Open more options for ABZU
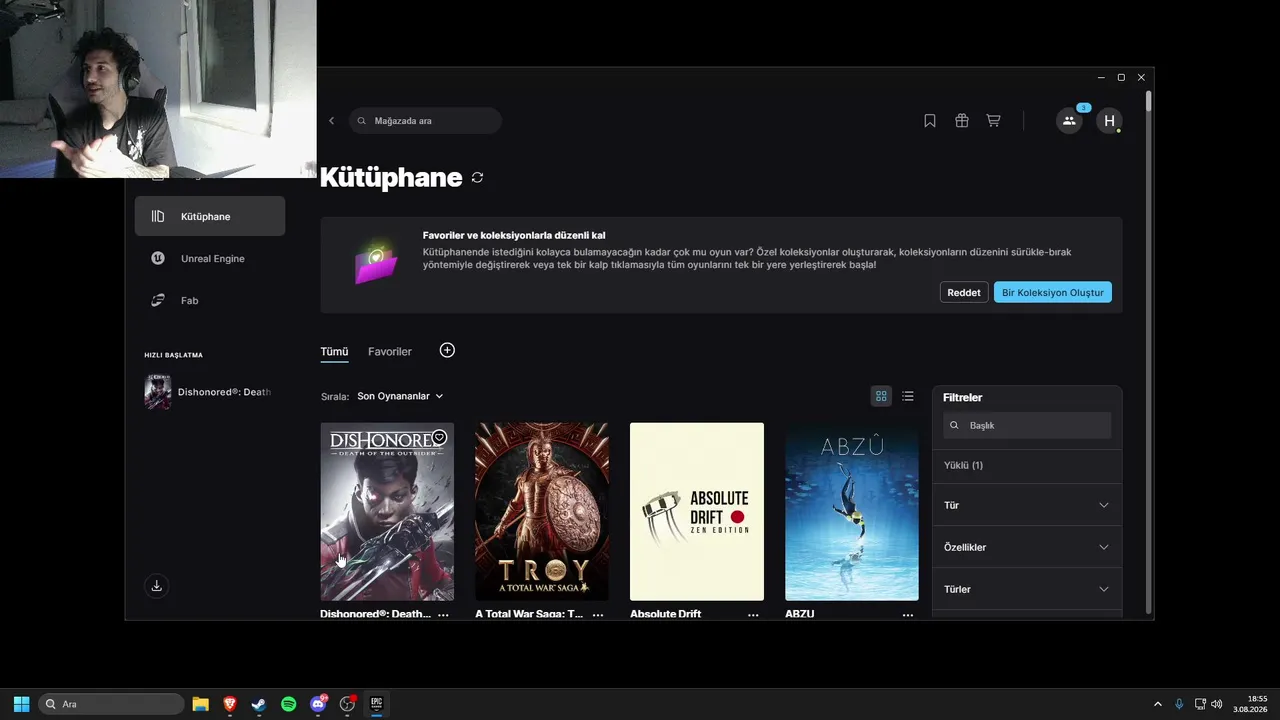The height and width of the screenshot is (720, 1280). click(908, 614)
